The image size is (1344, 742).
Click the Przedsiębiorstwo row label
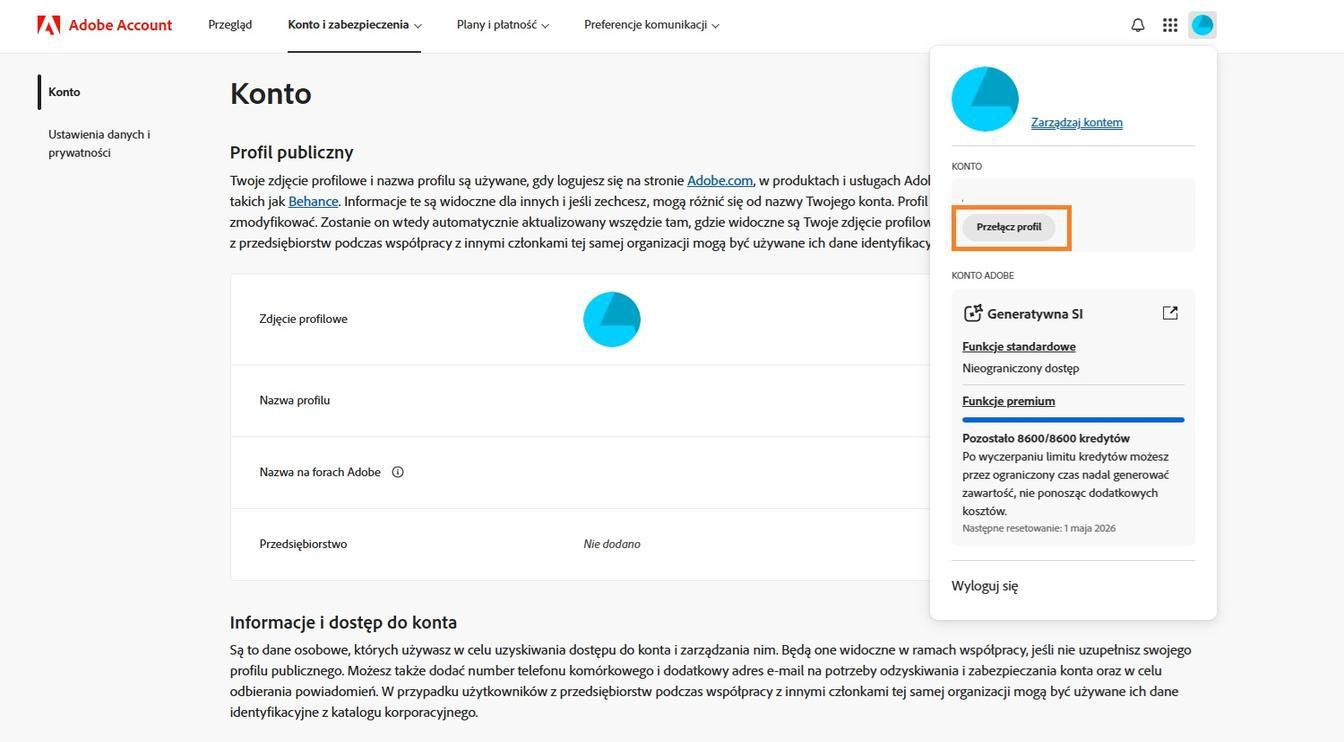pos(303,544)
